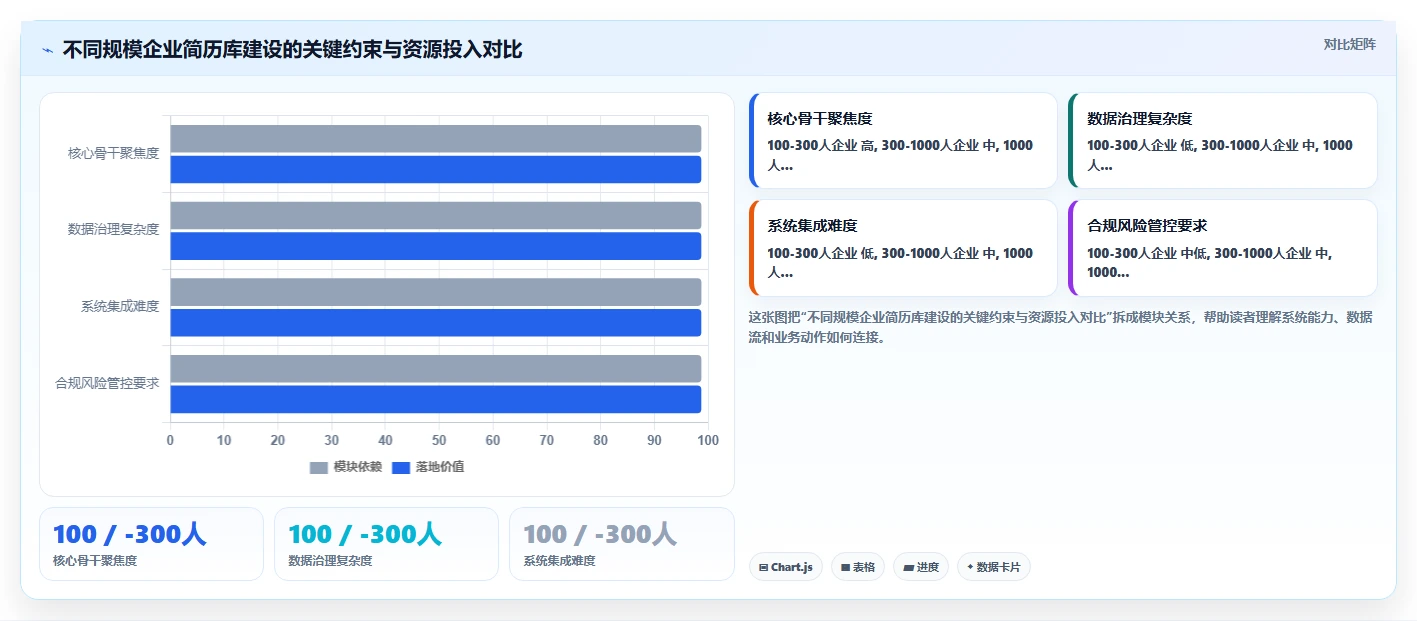Click the description paragraph starting 这张图把

pos(1061,327)
